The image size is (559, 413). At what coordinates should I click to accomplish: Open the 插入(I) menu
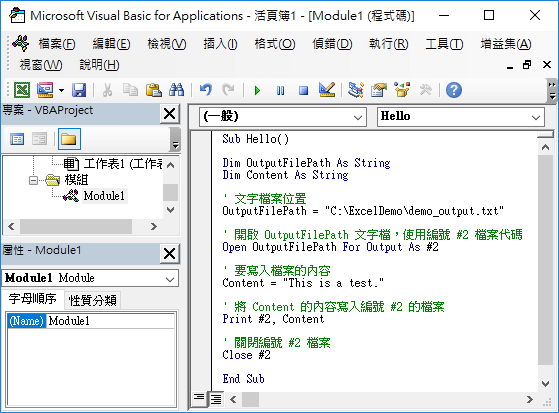[220, 44]
